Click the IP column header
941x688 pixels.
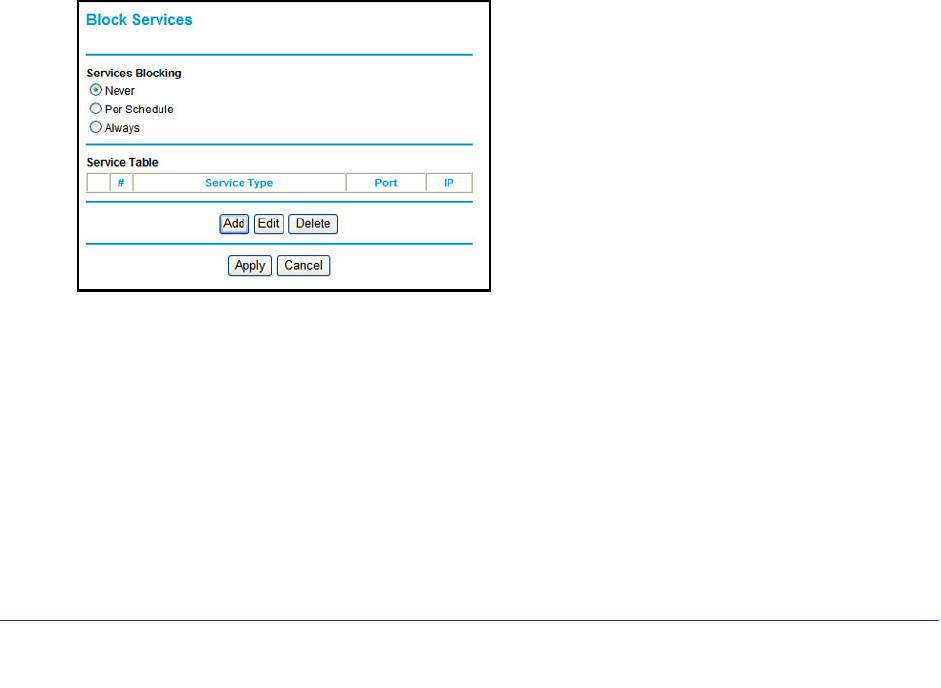coord(449,183)
